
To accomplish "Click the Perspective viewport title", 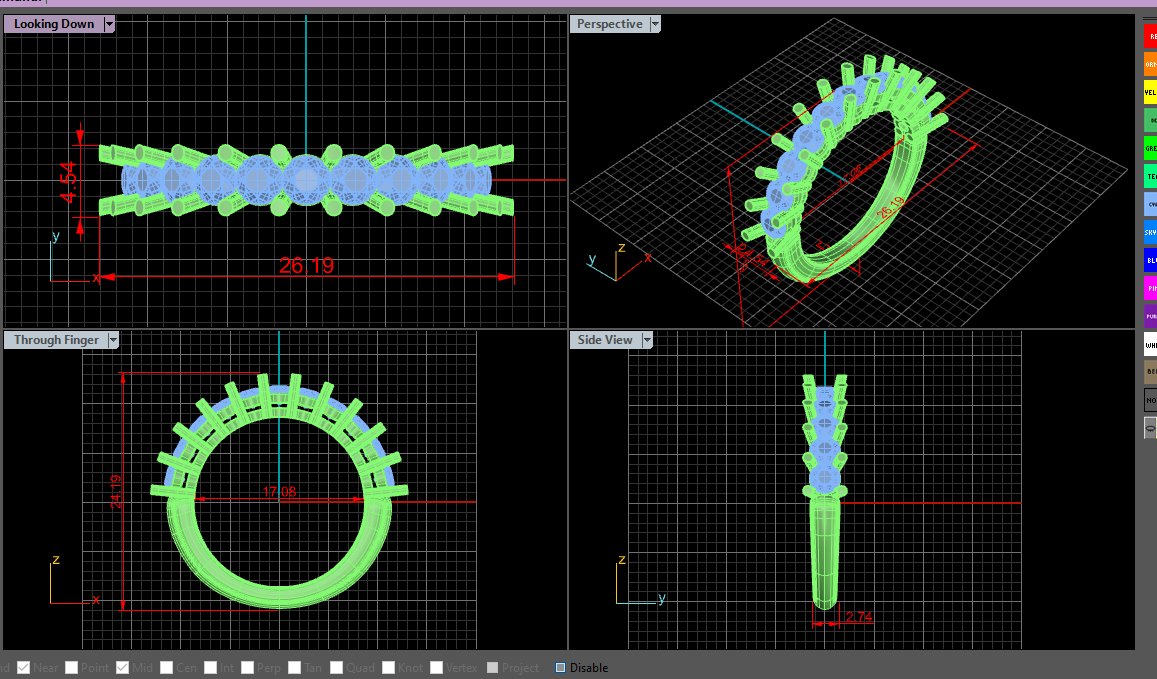I will pyautogui.click(x=609, y=24).
